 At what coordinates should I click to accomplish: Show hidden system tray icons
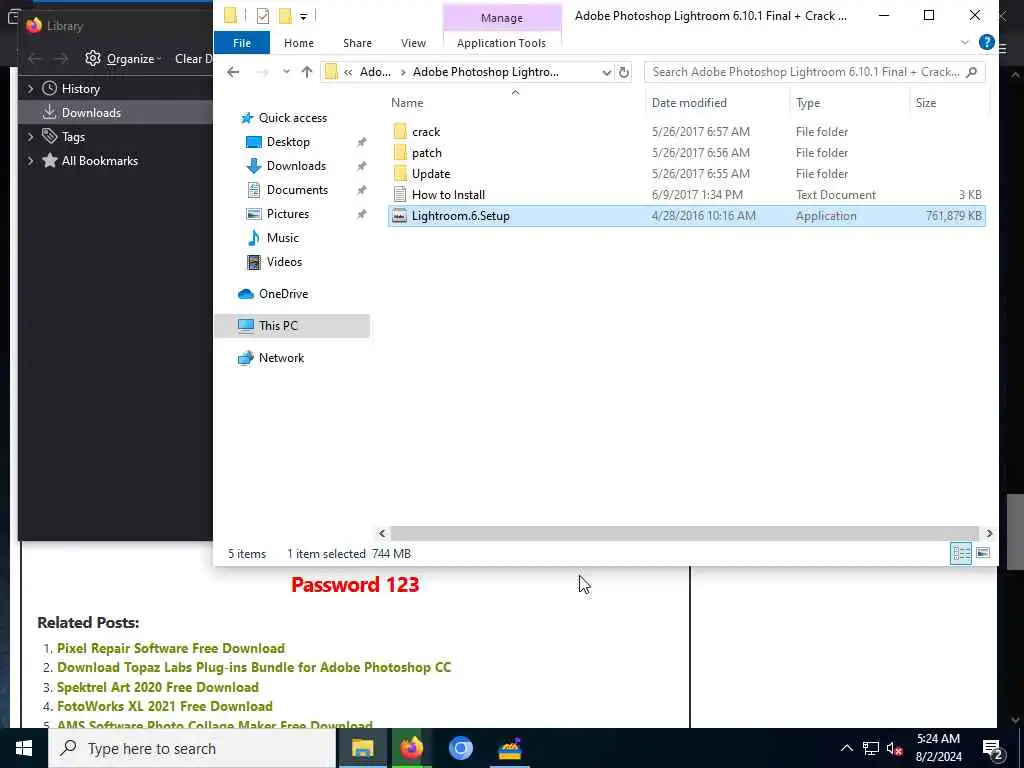pos(846,748)
